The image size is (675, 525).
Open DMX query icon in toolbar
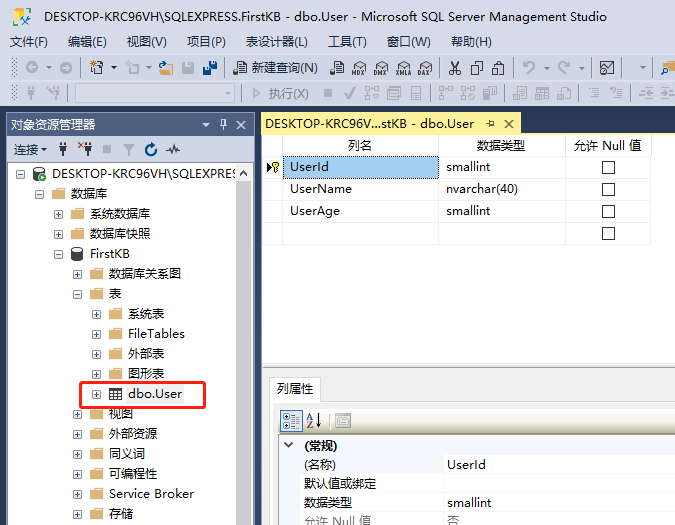pos(381,68)
